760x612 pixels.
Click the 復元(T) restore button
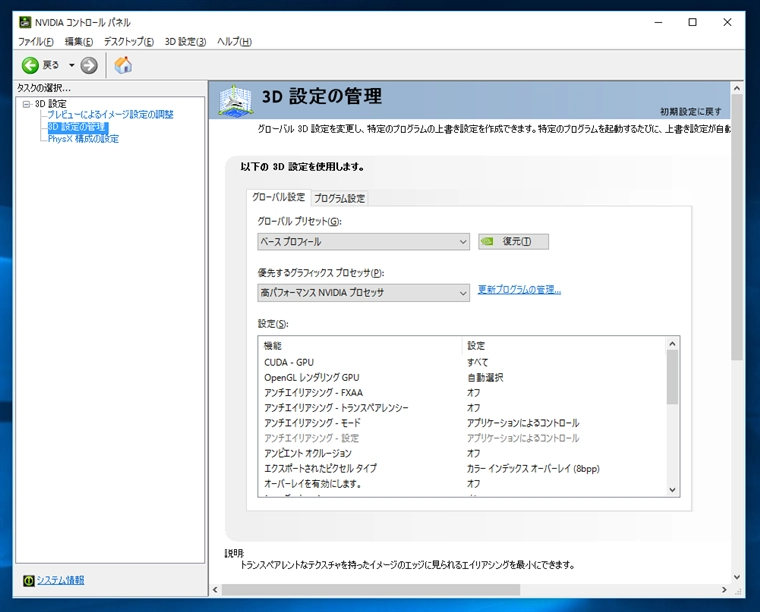click(513, 241)
